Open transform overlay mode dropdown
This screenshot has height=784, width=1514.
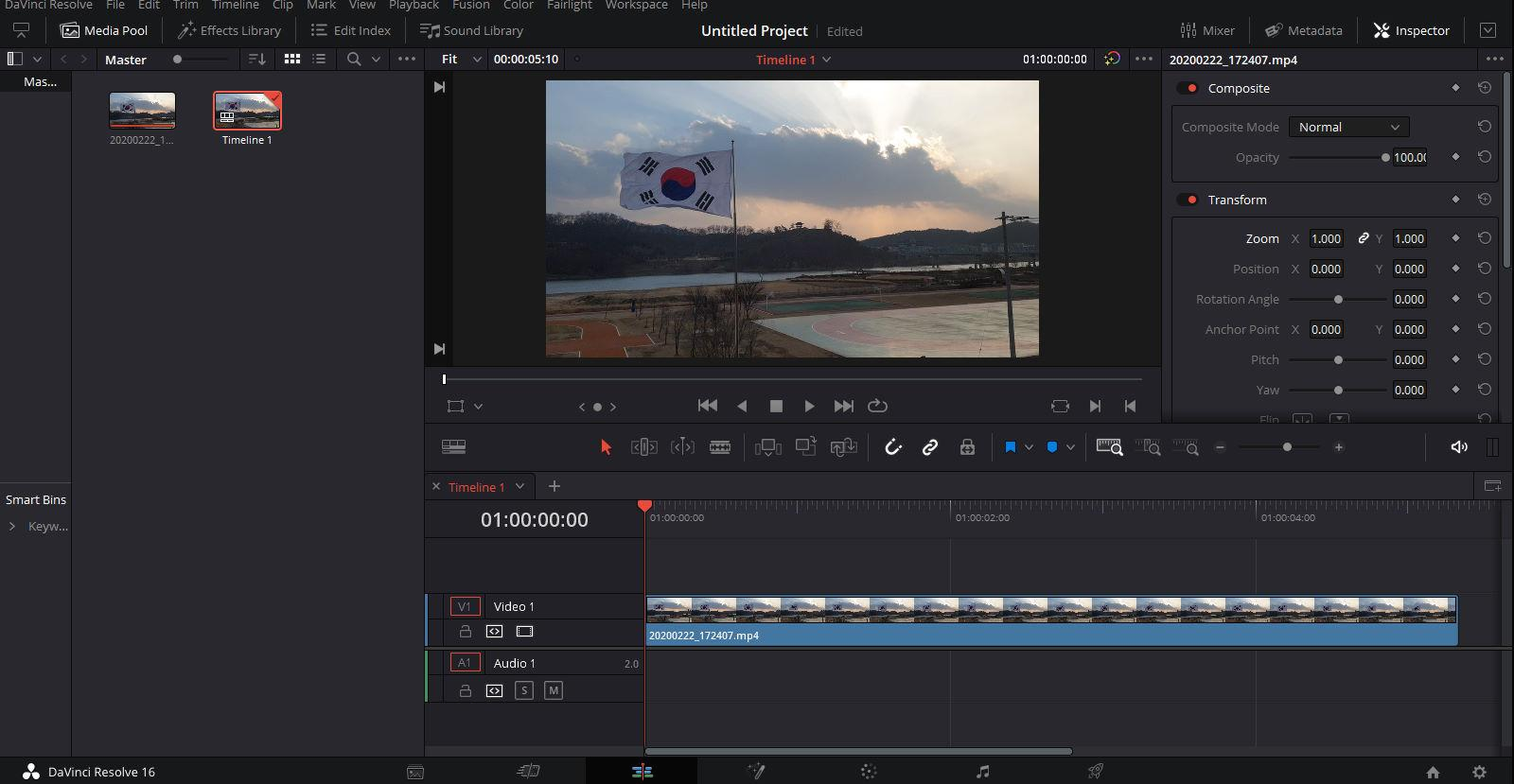478,406
